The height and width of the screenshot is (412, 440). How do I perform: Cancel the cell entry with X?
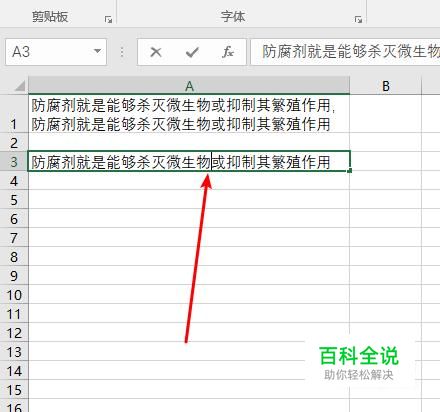(x=156, y=52)
